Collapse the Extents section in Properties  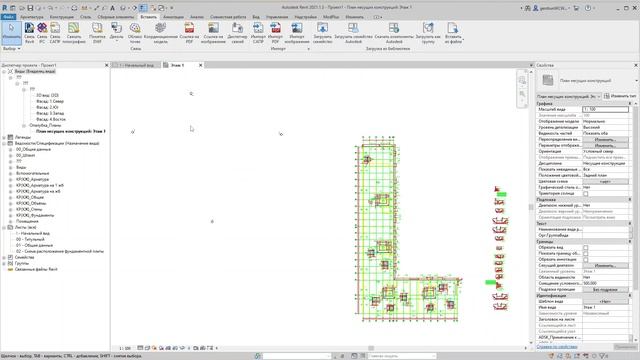point(630,242)
